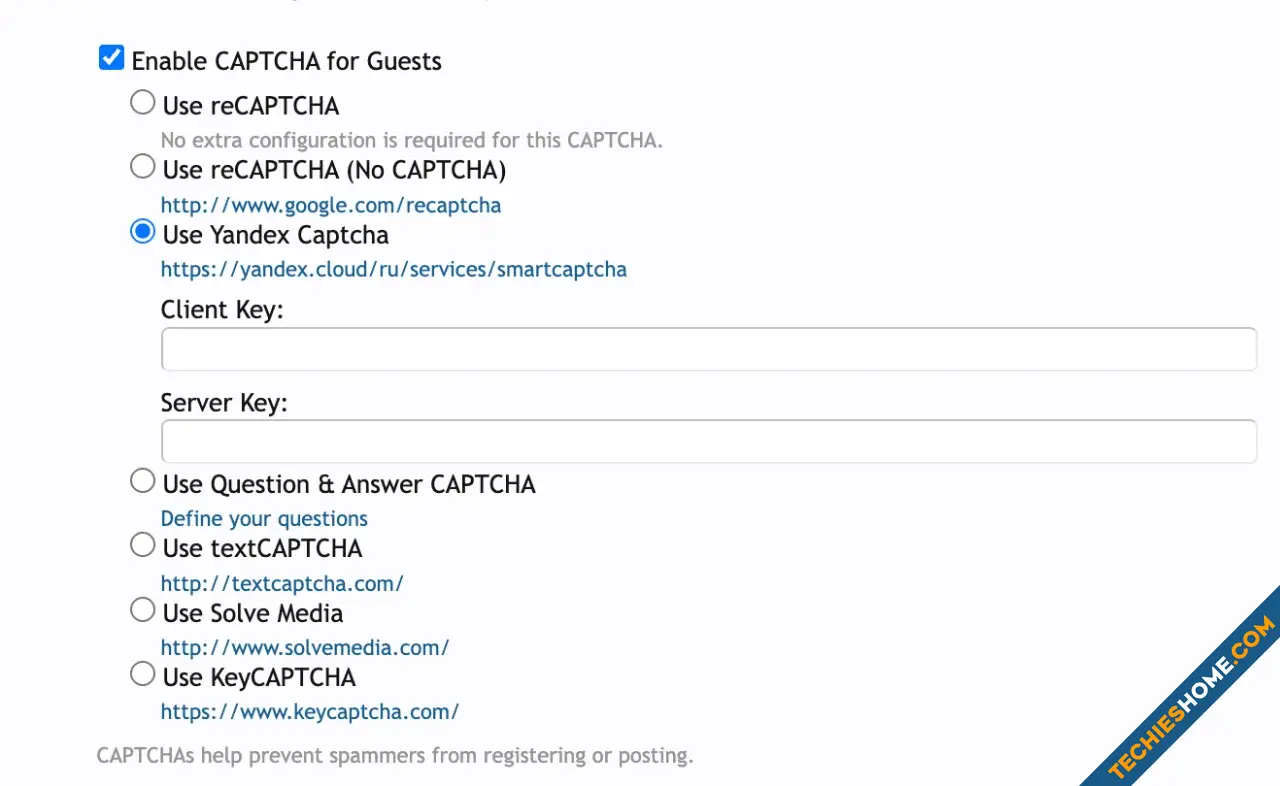Select the Use textCAPTCHA radio button
Viewport: 1280px width, 786px height.
[143, 545]
